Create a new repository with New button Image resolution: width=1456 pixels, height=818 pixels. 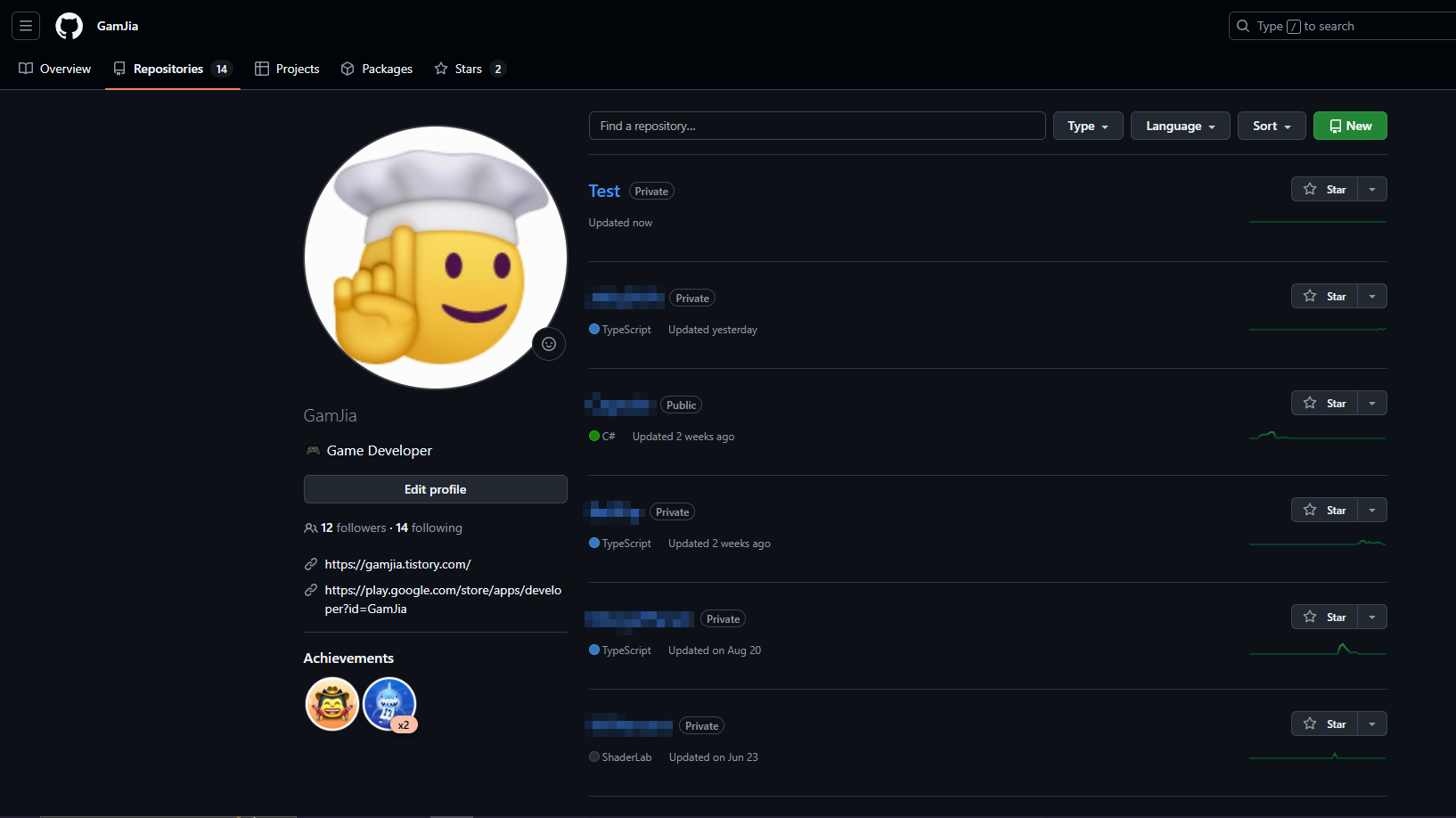pos(1350,126)
